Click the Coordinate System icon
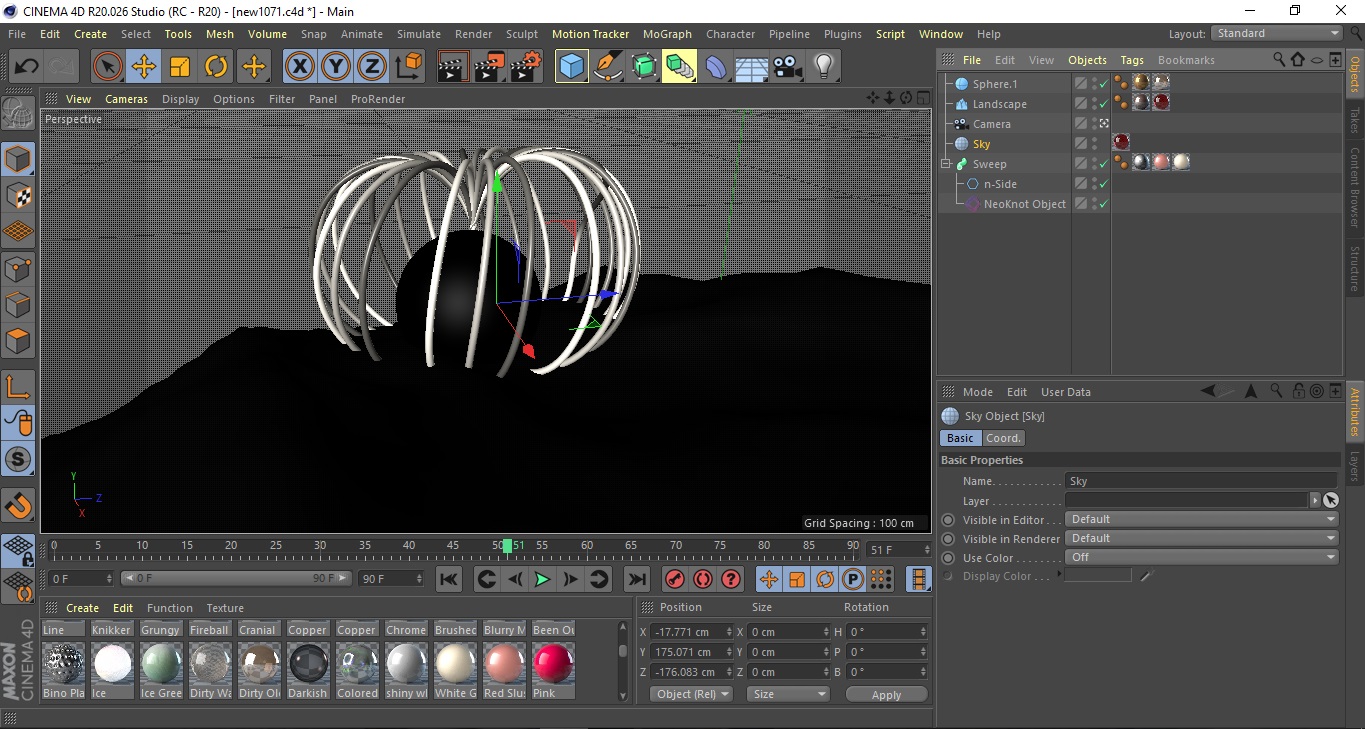Viewport: 1365px width, 729px height. (x=408, y=67)
